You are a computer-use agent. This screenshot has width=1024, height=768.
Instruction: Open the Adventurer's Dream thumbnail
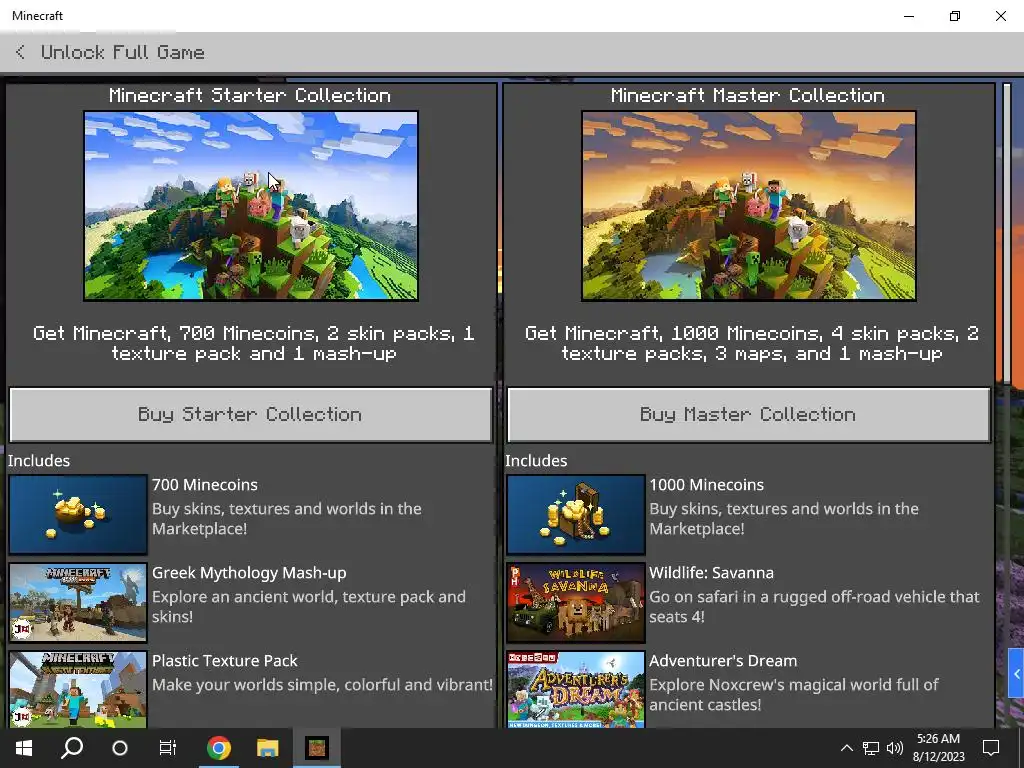tap(575, 689)
